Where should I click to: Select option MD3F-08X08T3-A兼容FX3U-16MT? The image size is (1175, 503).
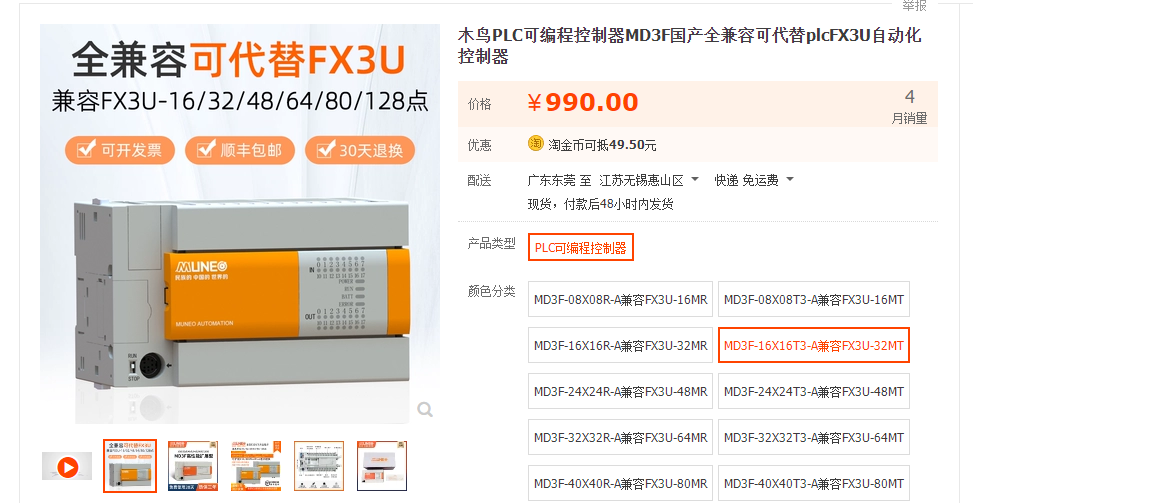[x=814, y=300]
